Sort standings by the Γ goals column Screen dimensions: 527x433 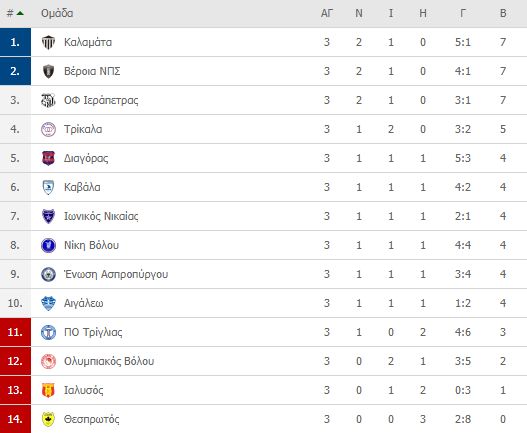tap(463, 13)
